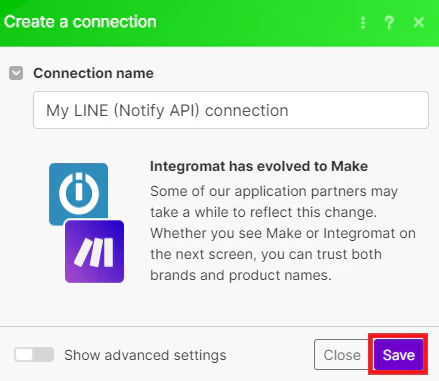439x381 pixels.
Task: Click the "Show advanced settings" label text
Action: [x=145, y=355]
